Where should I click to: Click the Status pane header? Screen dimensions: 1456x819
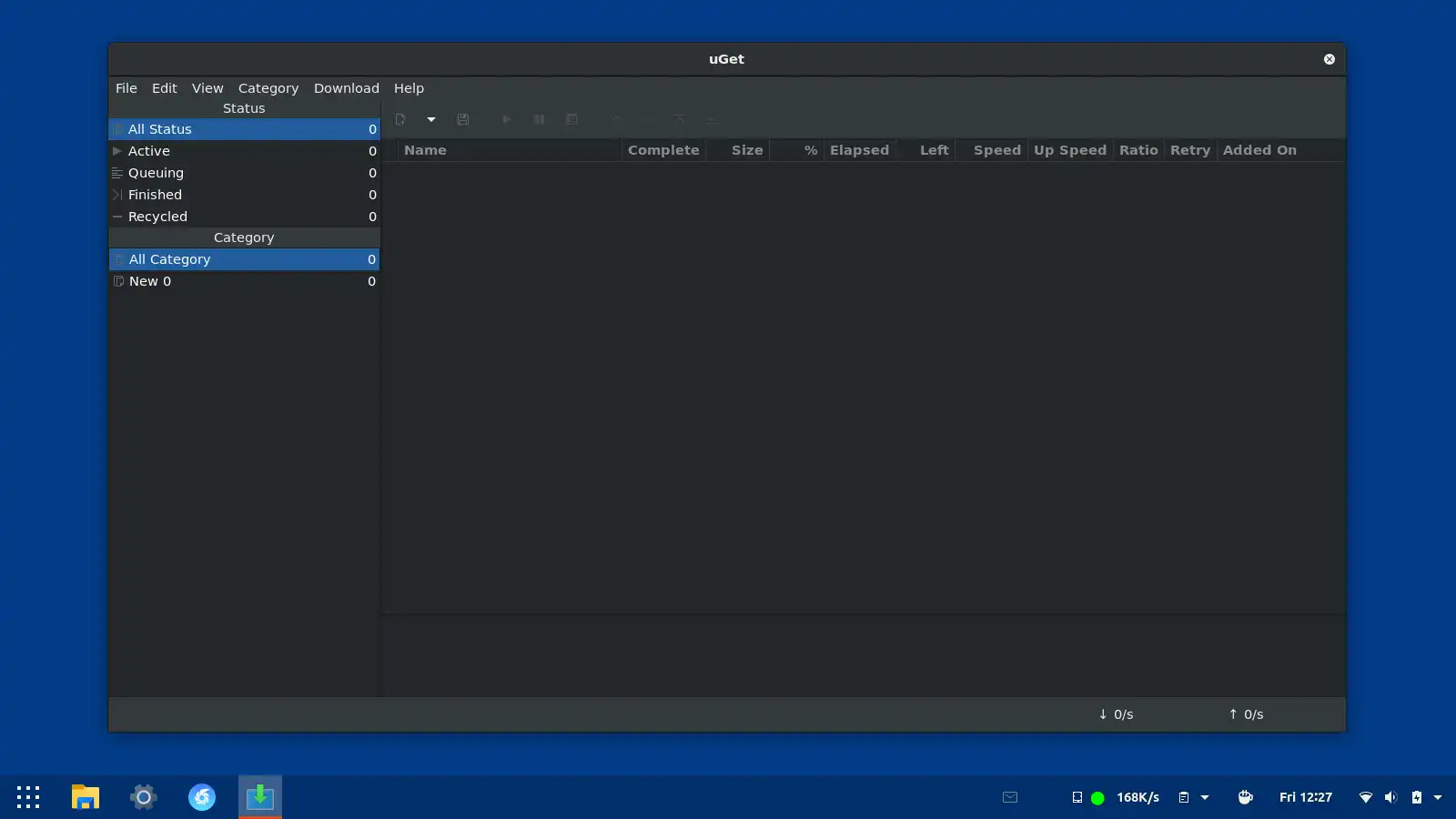[244, 108]
